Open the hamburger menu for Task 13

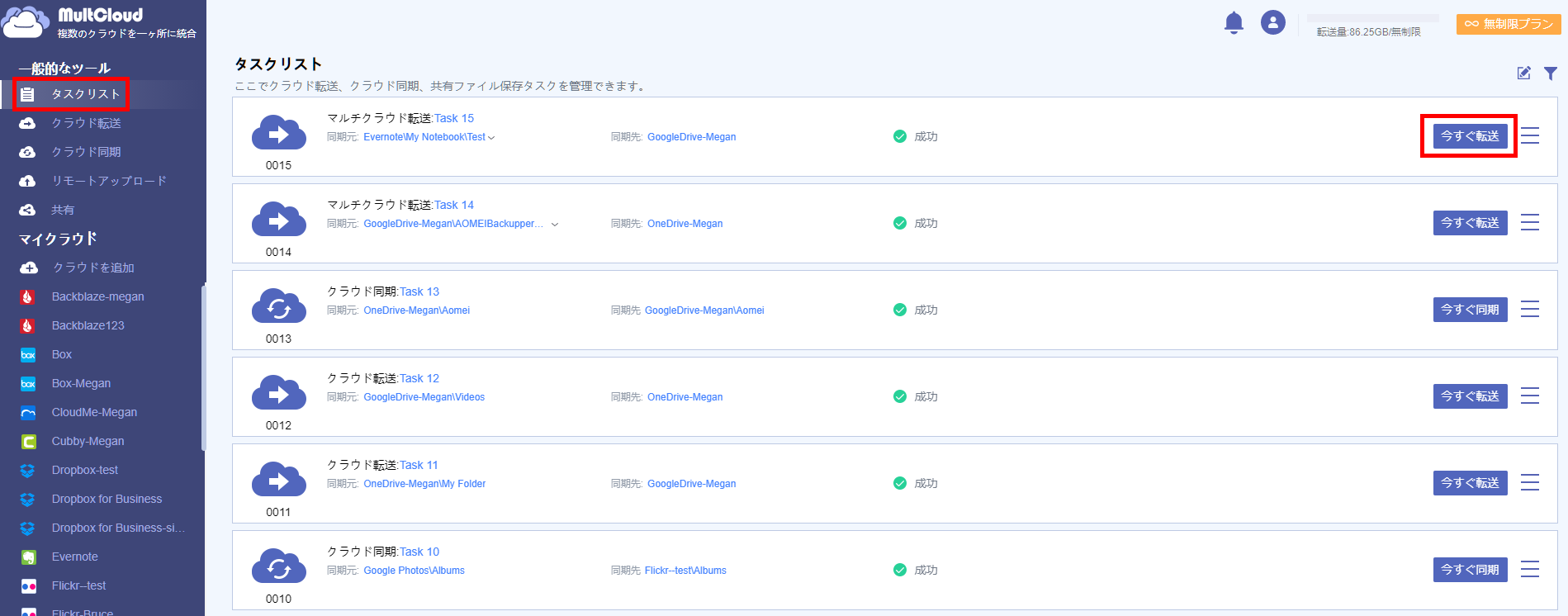[x=1530, y=310]
